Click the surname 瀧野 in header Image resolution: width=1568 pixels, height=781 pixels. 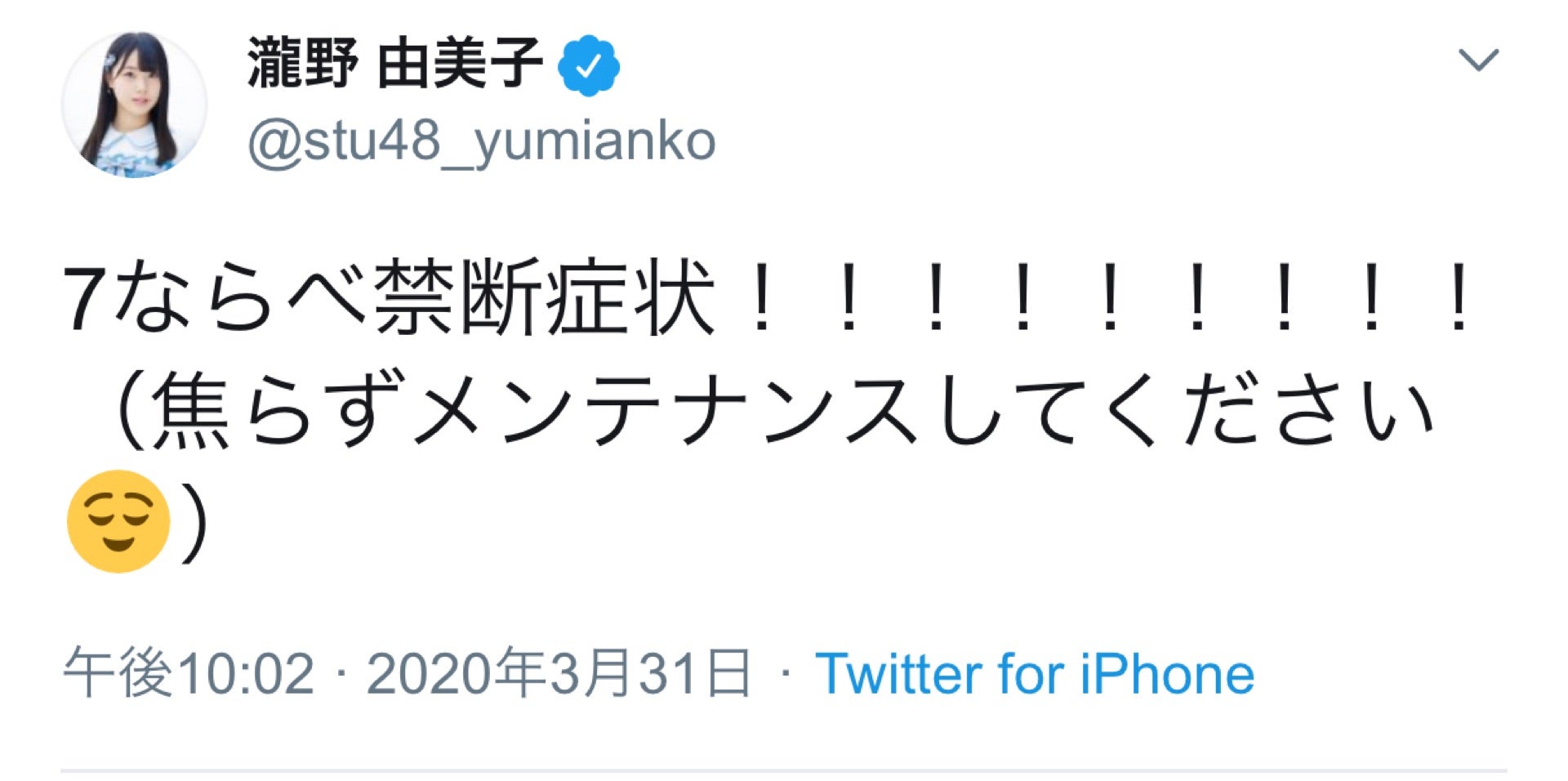point(302,64)
